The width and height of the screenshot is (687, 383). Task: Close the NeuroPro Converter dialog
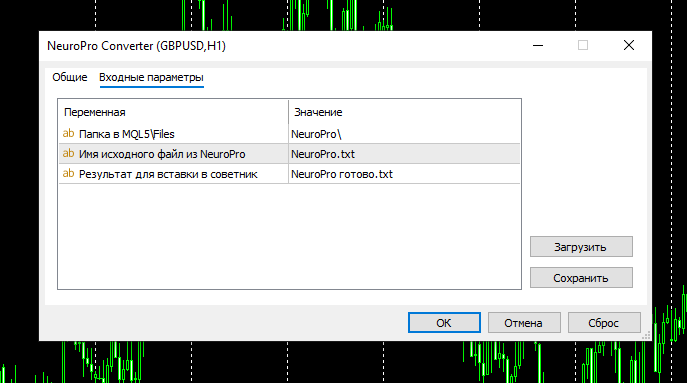[x=629, y=46]
